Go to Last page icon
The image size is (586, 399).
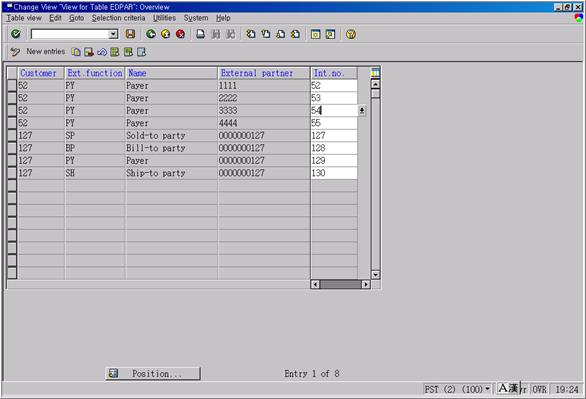pyautogui.click(x=296, y=34)
